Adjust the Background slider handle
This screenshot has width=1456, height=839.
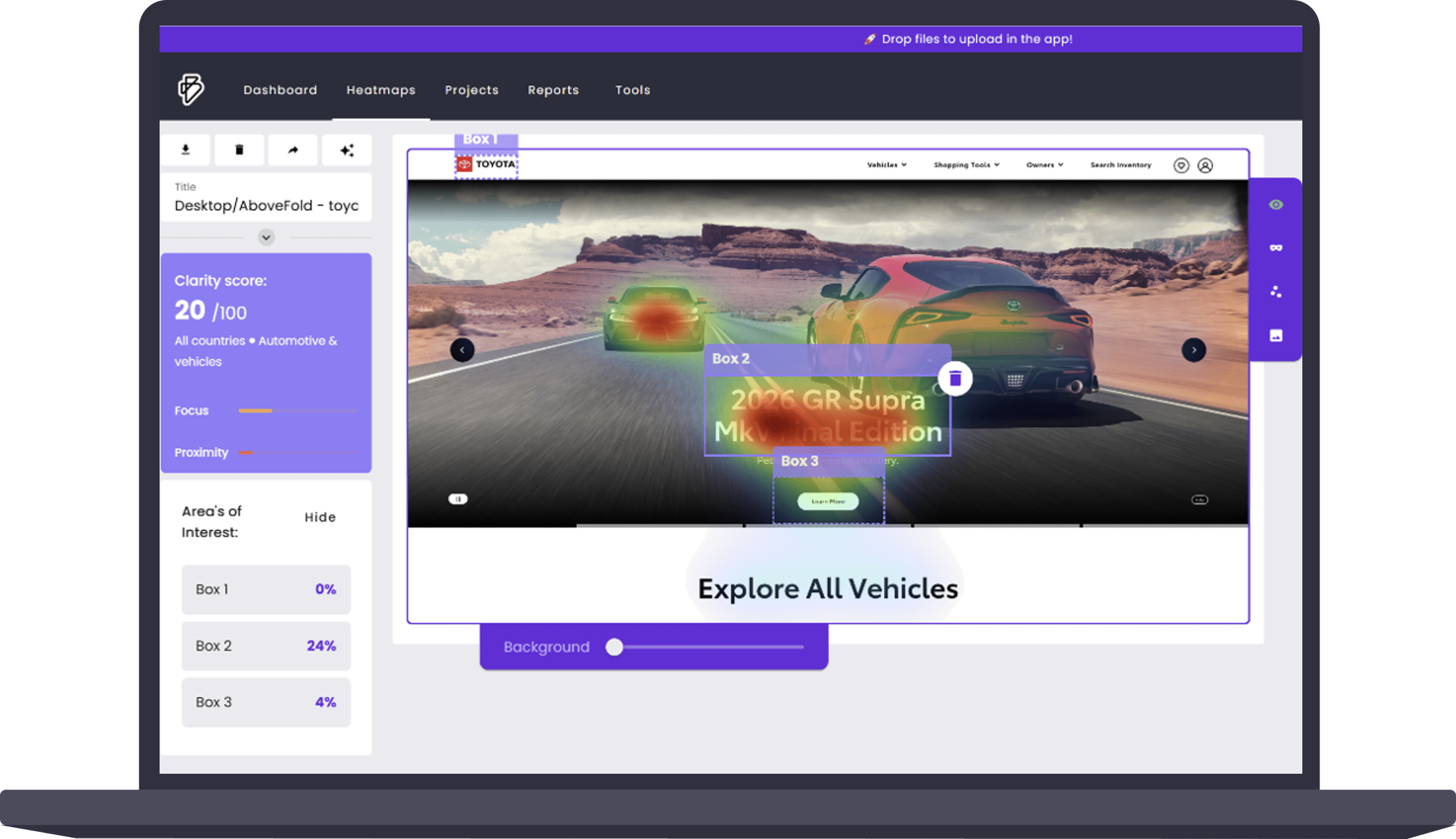point(615,647)
